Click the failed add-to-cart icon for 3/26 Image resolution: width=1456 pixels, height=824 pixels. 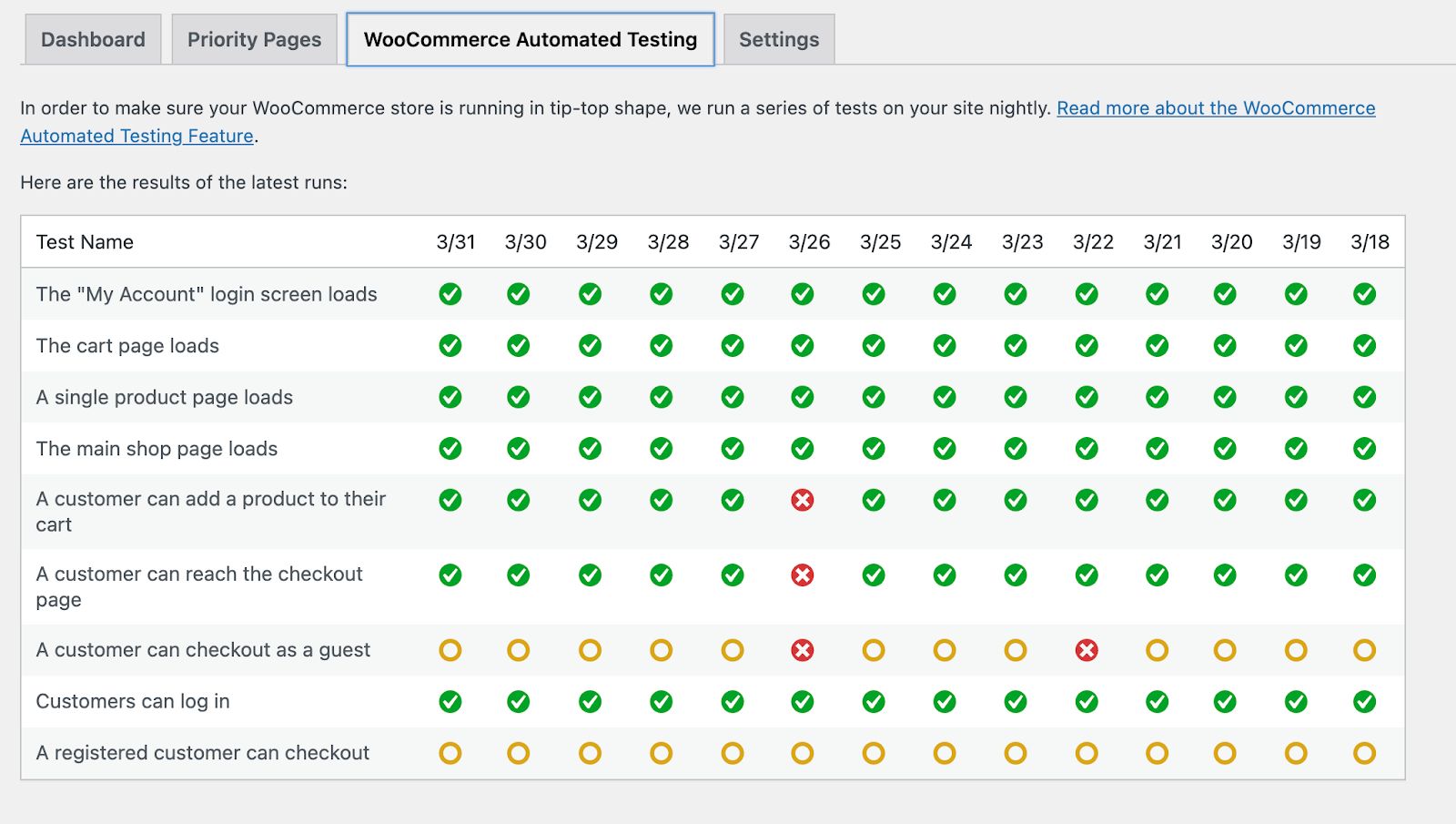pos(802,500)
